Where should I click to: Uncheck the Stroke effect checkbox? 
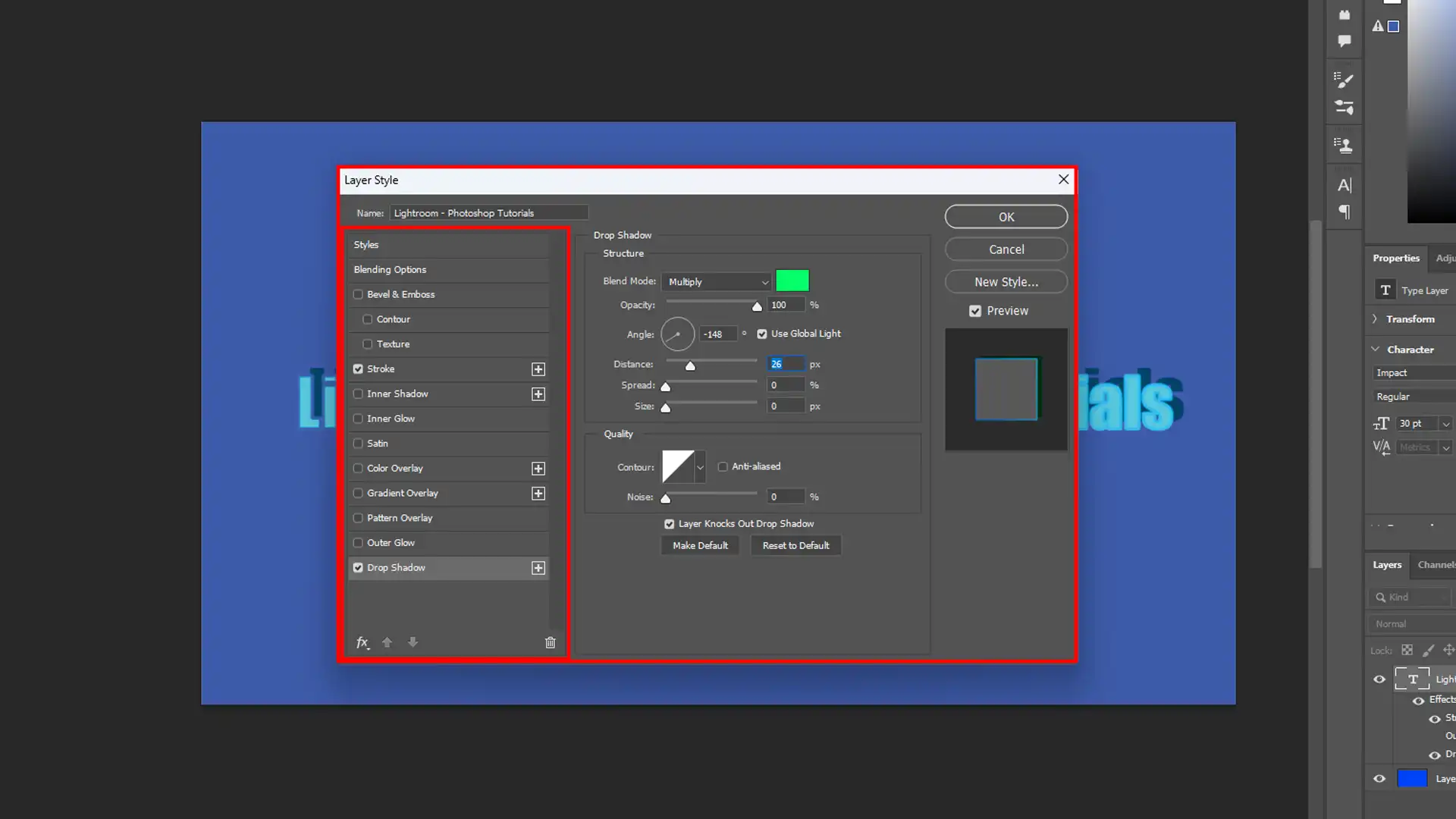coord(358,369)
